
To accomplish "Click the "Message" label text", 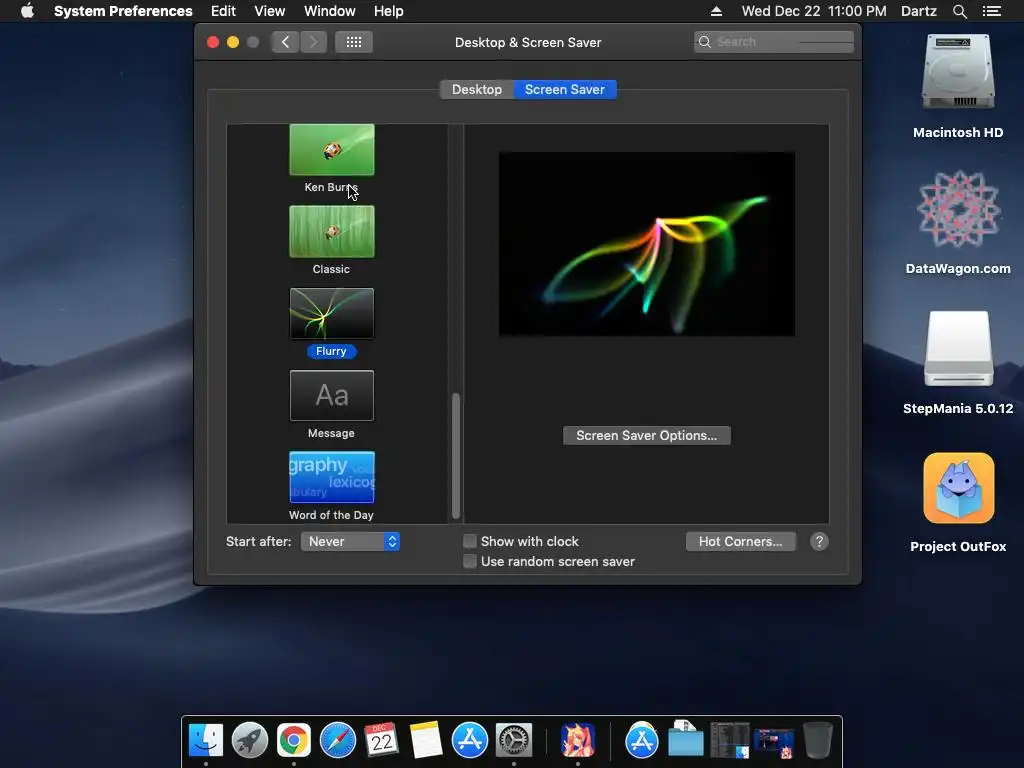I will [331, 433].
